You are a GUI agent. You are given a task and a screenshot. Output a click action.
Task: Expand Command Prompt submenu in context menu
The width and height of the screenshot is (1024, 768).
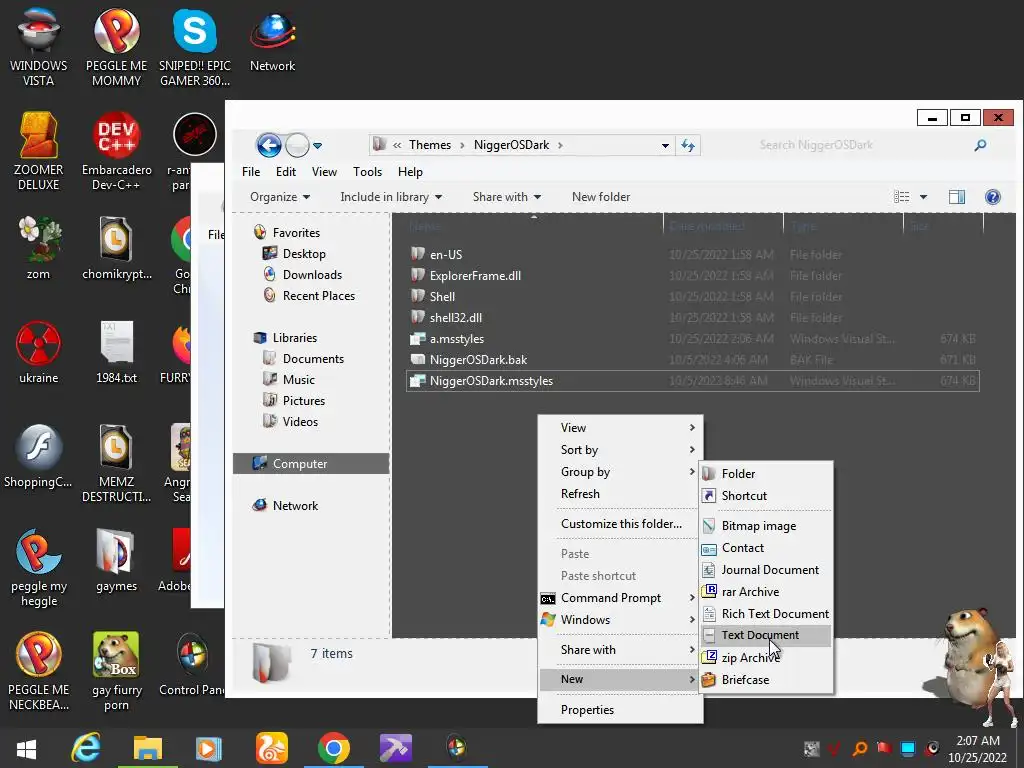pyautogui.click(x=620, y=598)
